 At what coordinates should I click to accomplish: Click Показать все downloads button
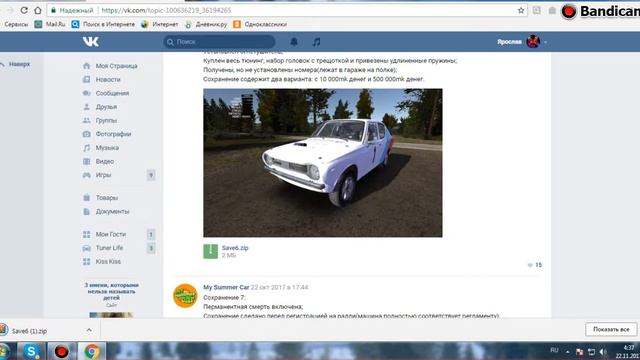[611, 329]
